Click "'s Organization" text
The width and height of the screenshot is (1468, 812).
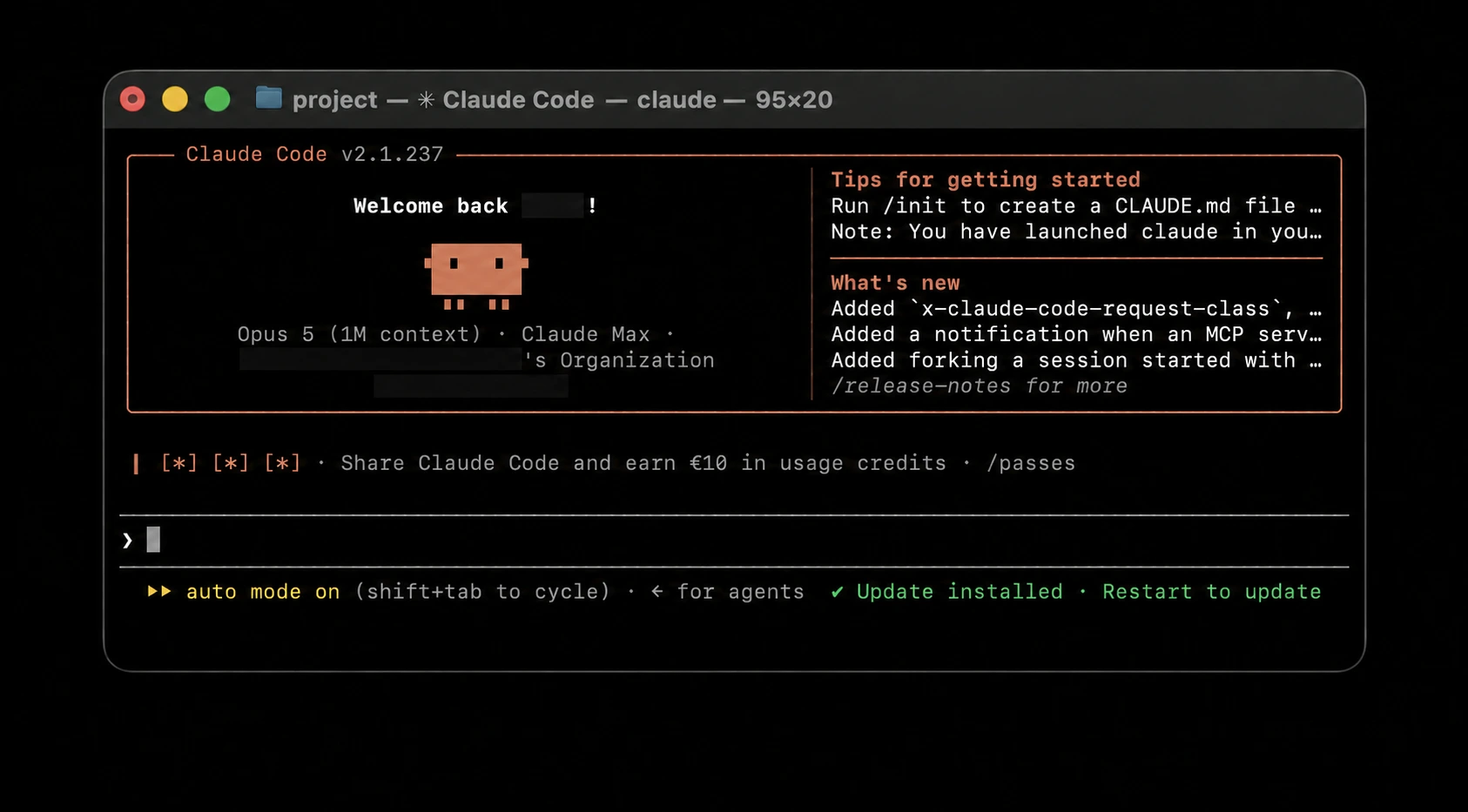619,360
